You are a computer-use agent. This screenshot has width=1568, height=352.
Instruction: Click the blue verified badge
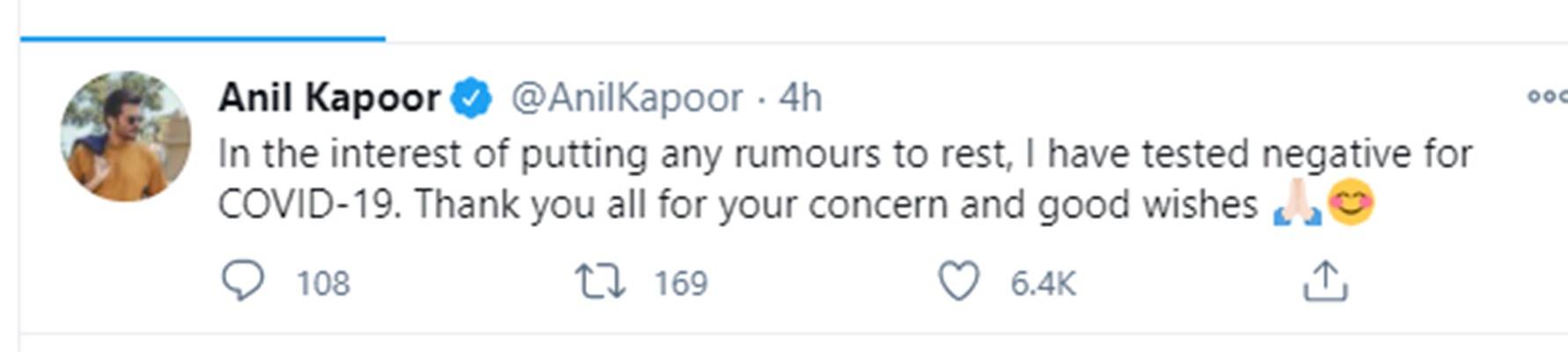click(472, 98)
